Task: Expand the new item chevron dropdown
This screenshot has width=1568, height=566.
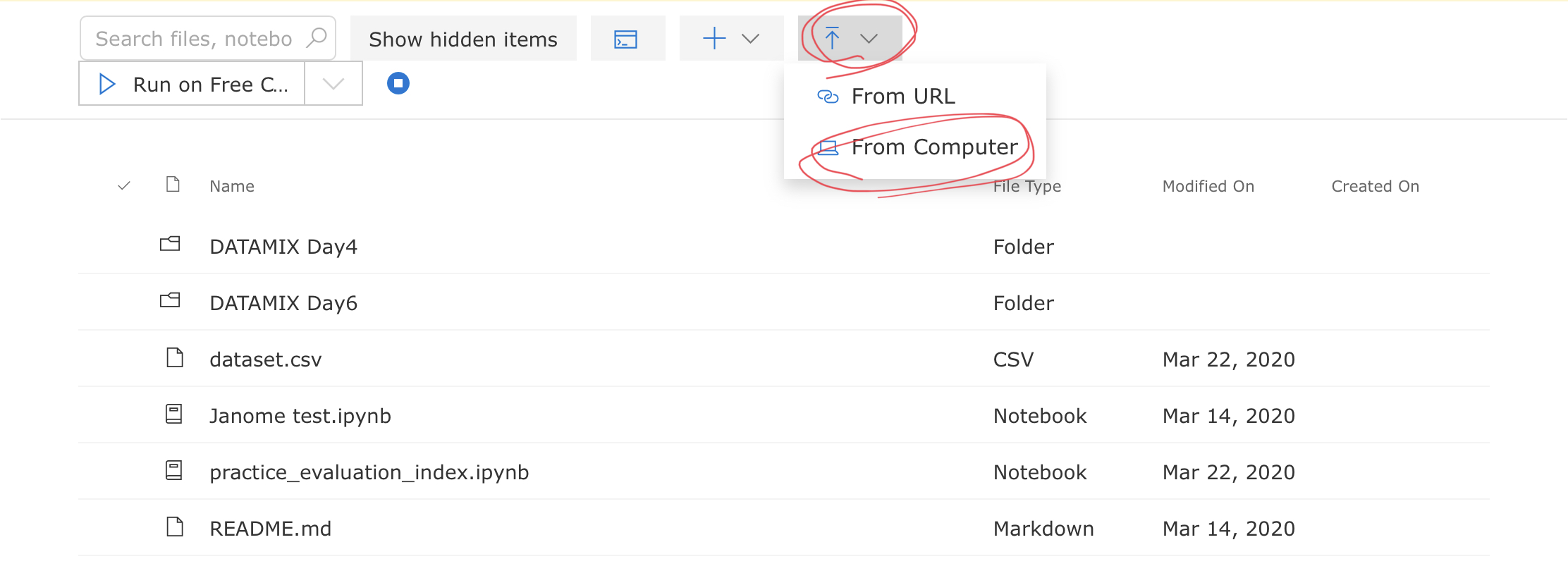Action: click(x=751, y=39)
